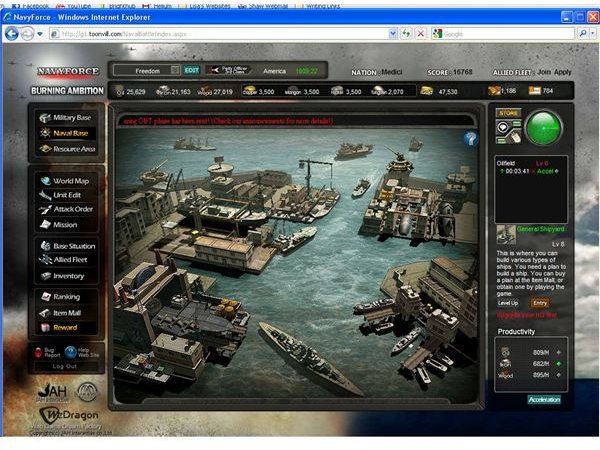Screen dimensions: 600x450
Task: Click the Apply allied fleet link
Action: (562, 72)
